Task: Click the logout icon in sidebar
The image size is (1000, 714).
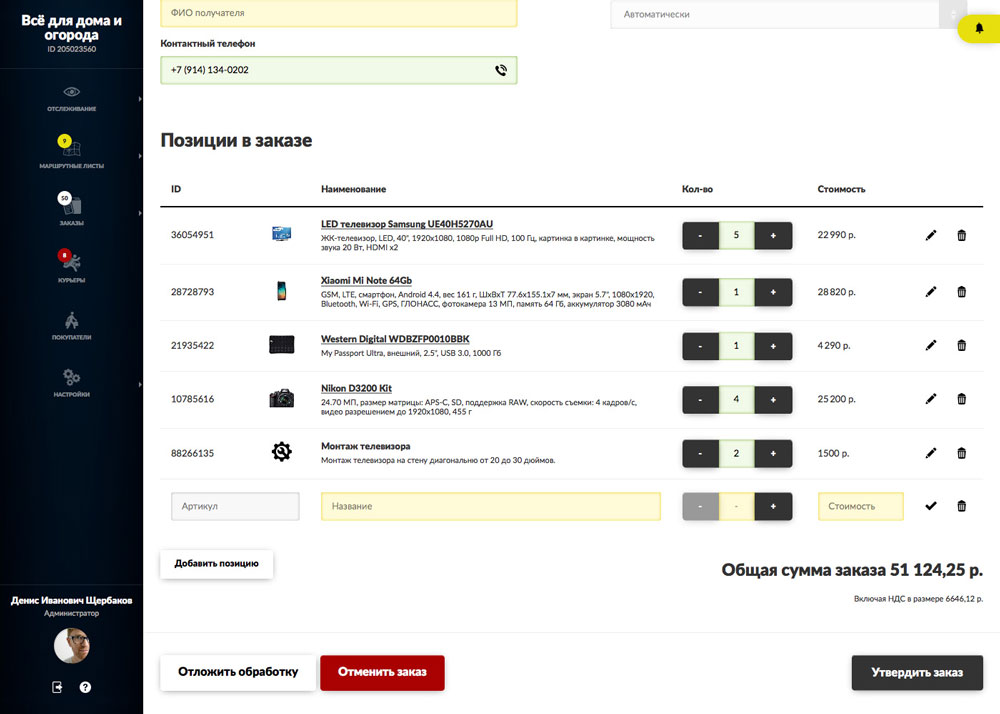Action: 57,687
